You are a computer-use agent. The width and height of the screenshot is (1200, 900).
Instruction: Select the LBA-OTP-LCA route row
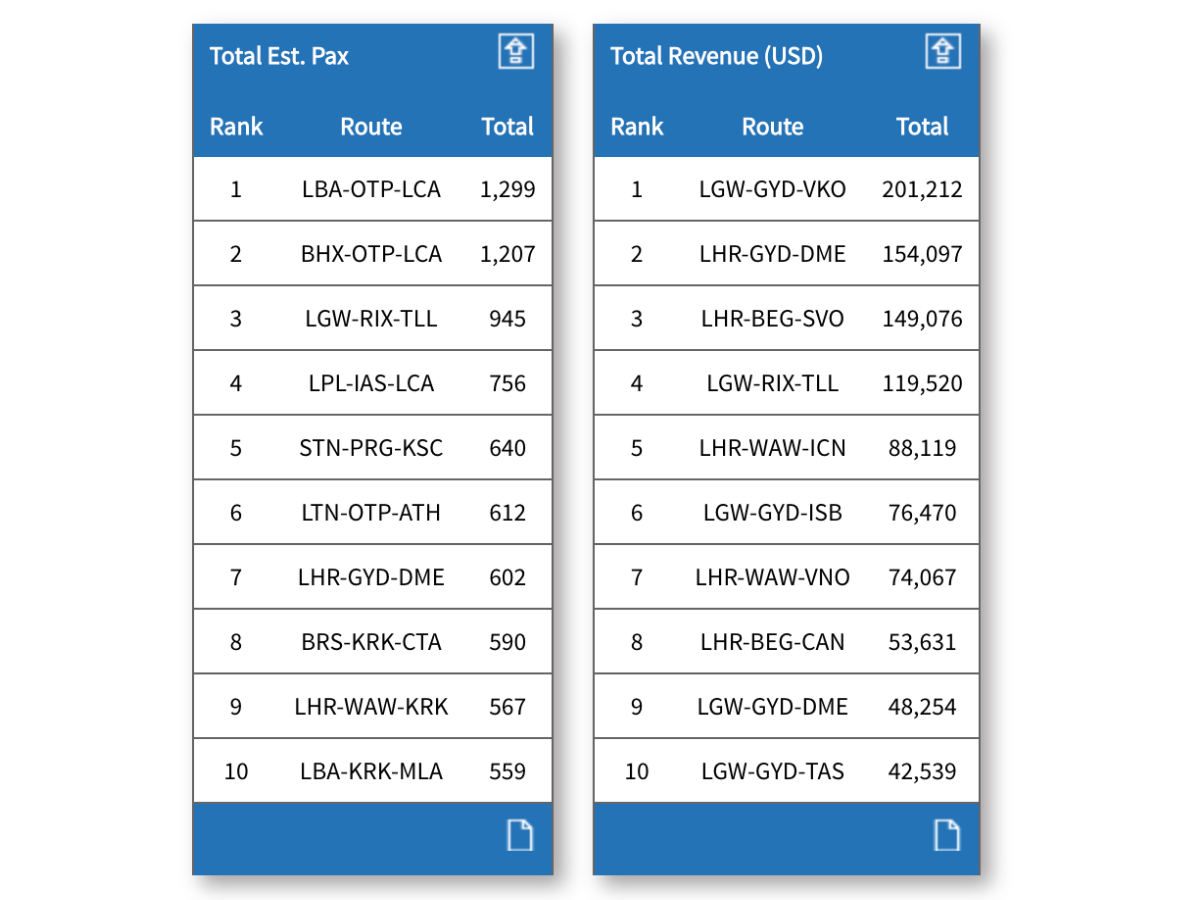(x=371, y=189)
